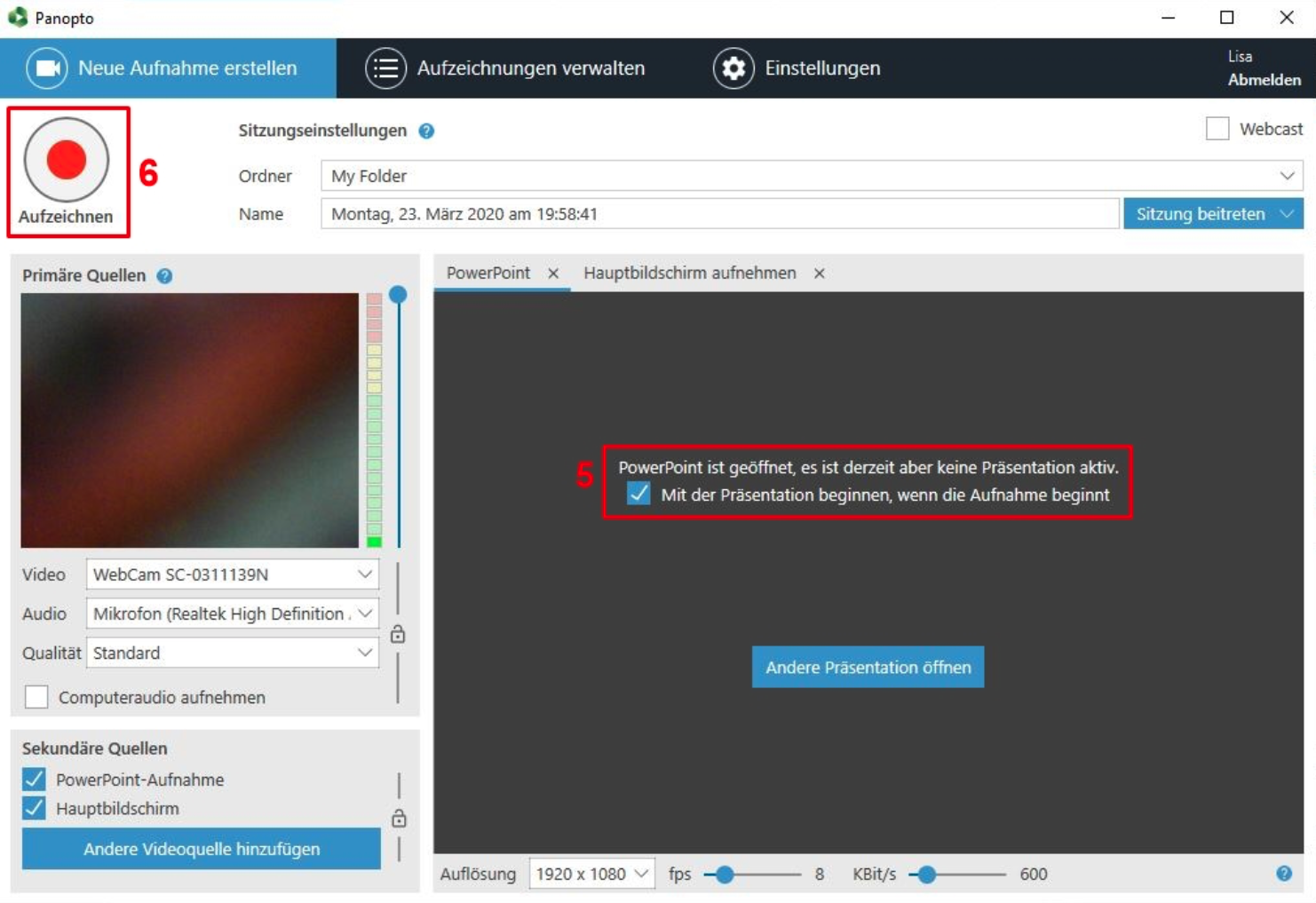
Task: Click Andere Videoquelle hinzufügen button
Action: [x=202, y=849]
